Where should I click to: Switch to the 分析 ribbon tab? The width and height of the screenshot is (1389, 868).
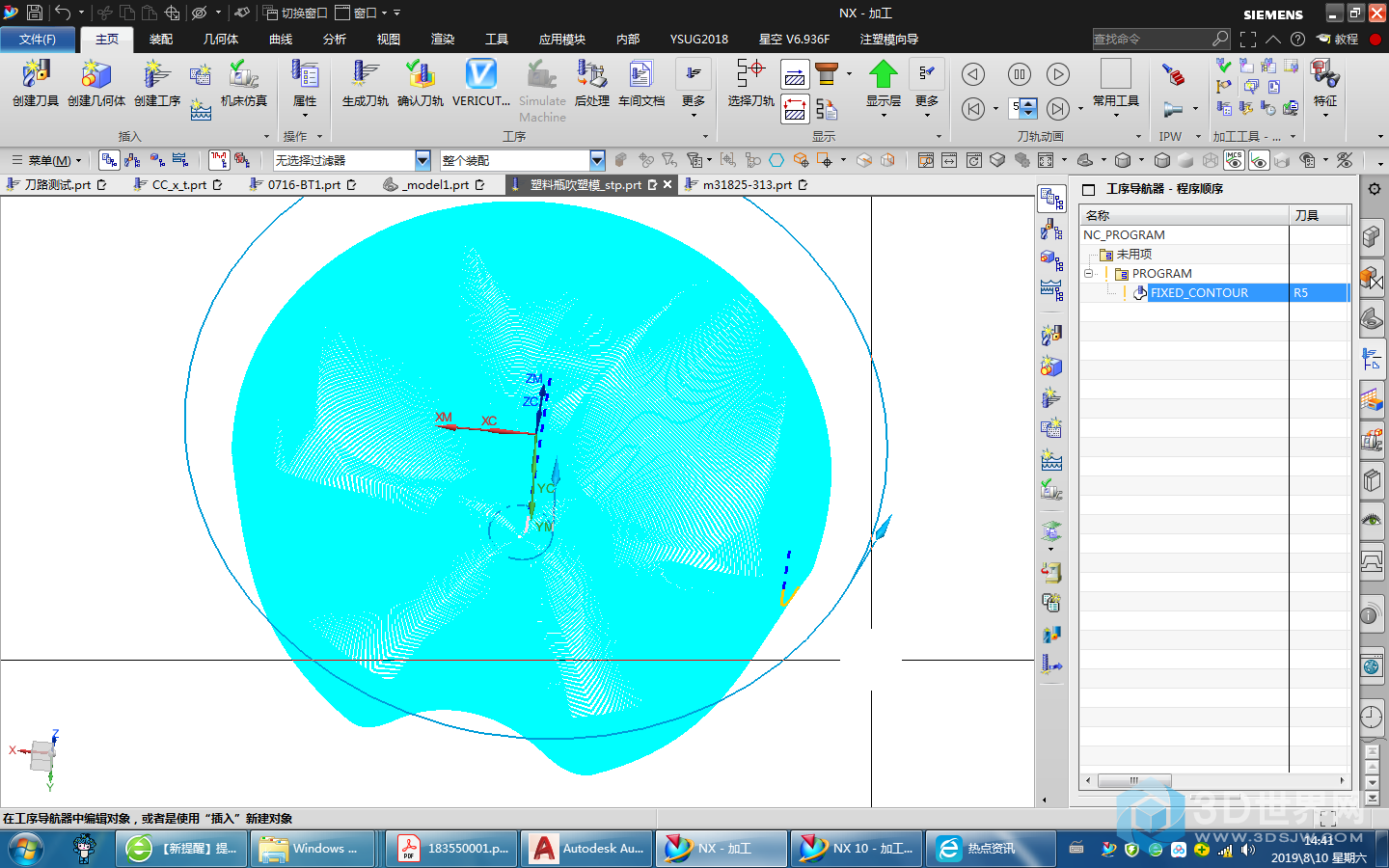(335, 40)
